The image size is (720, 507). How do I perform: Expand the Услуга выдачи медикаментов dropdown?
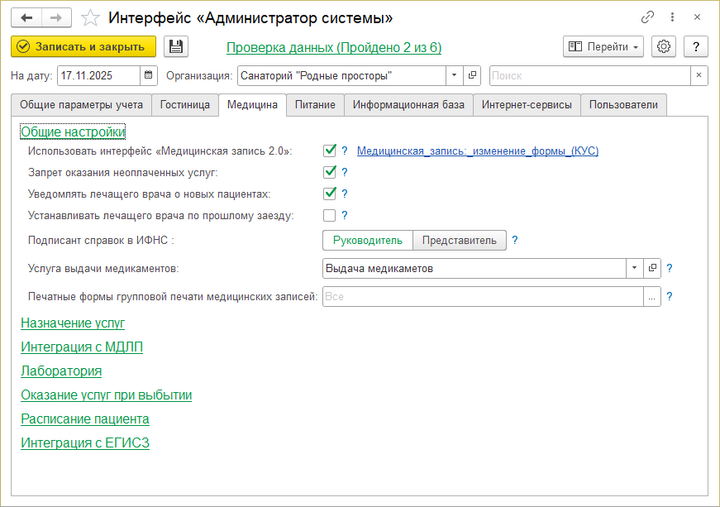coord(635,268)
